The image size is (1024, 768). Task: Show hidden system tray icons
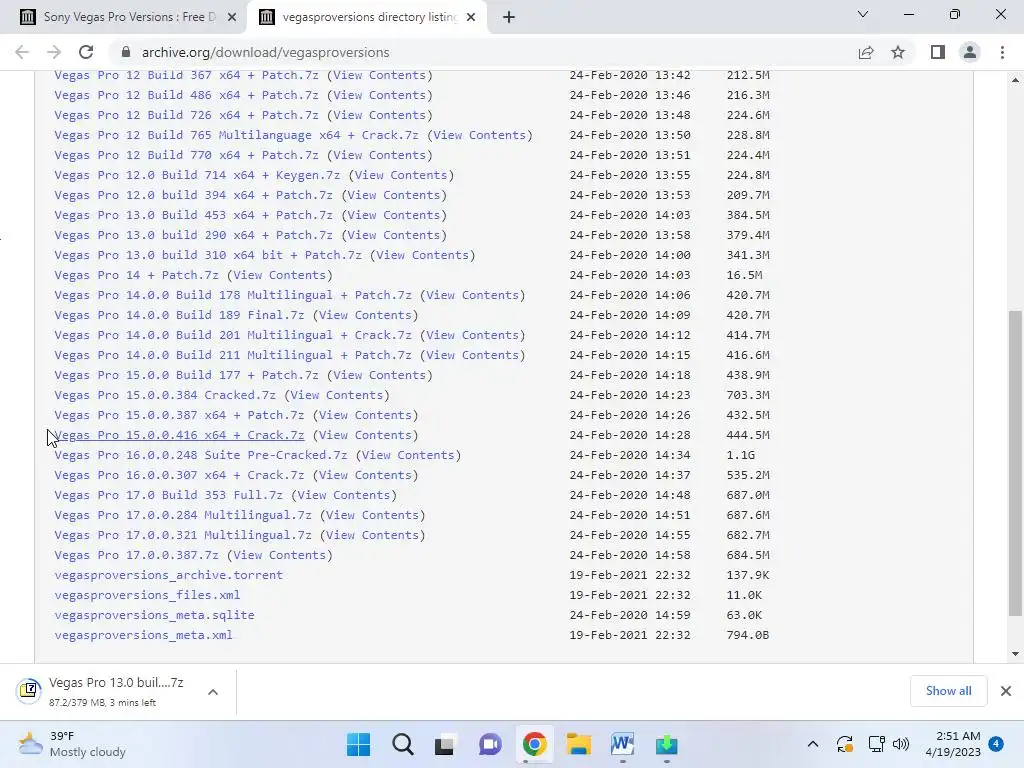coord(813,744)
